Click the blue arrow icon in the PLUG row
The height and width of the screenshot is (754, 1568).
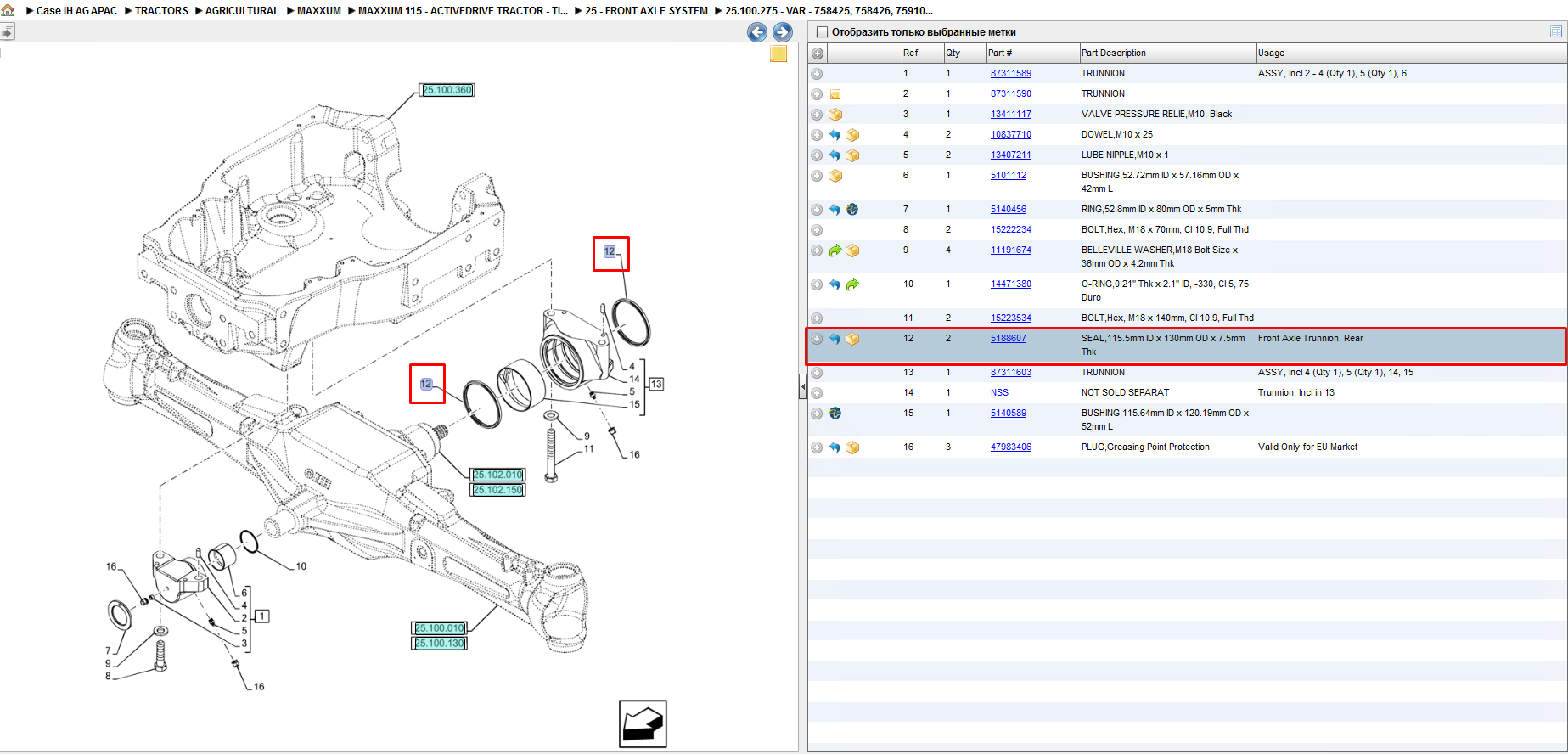point(835,447)
